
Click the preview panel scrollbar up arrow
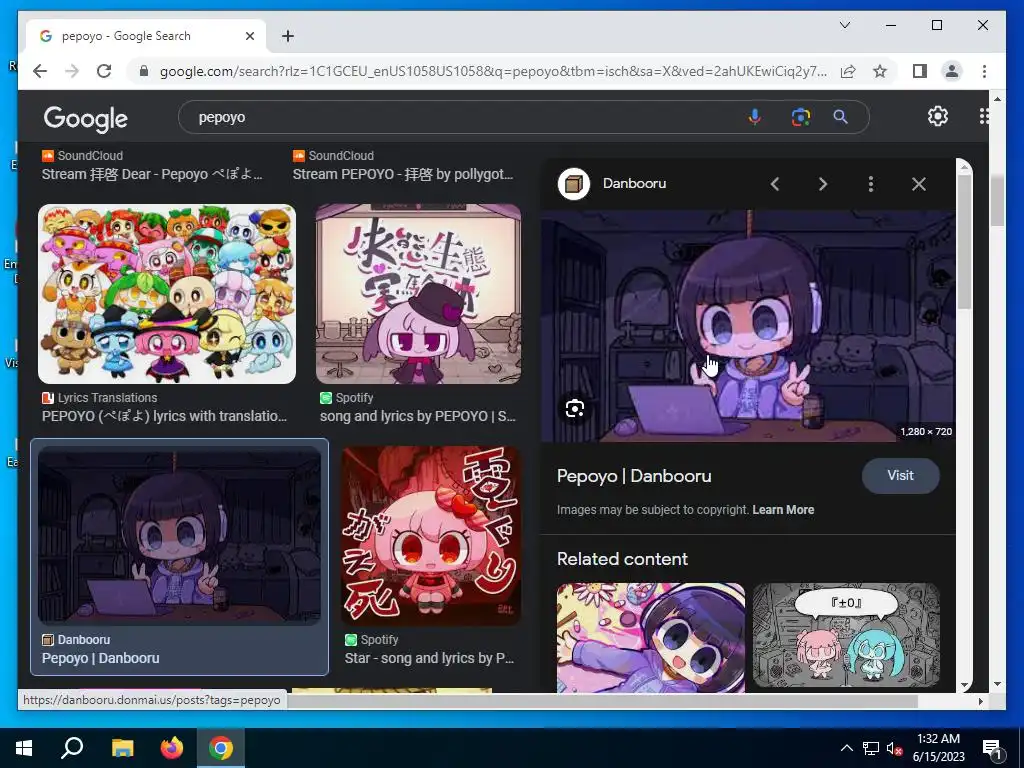pyautogui.click(x=964, y=167)
